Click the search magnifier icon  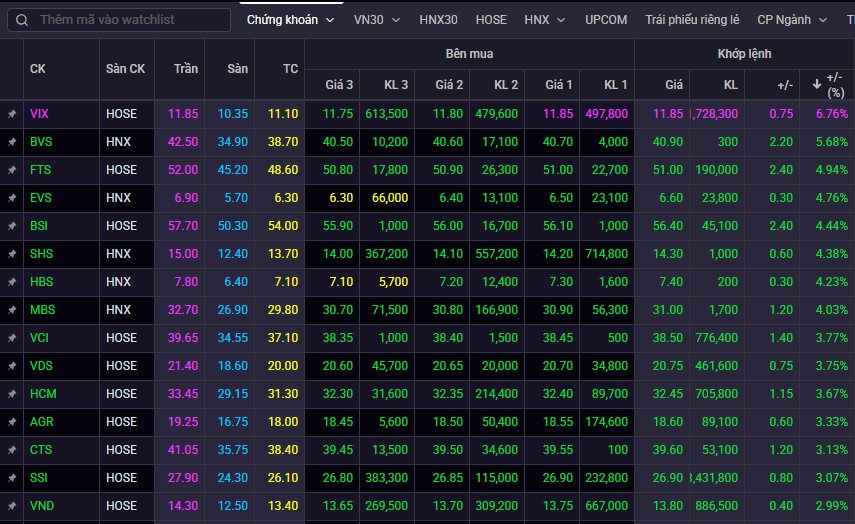click(21, 20)
